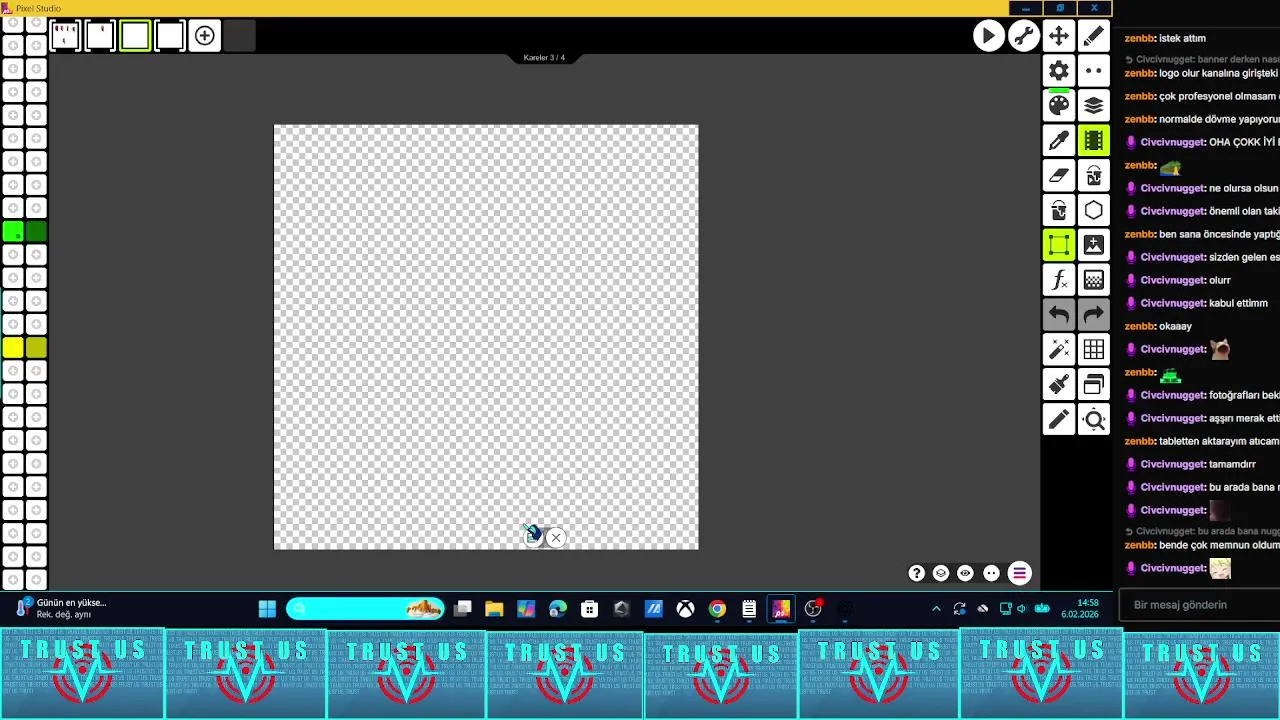This screenshot has width=1280, height=720.
Task: Pick the bright green palette color
Action: coord(13,232)
